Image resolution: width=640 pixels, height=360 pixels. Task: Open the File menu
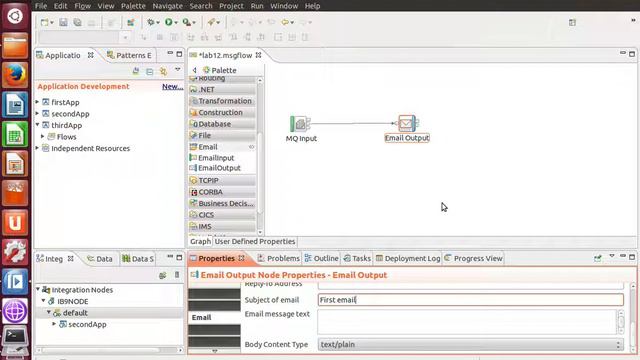41,6
